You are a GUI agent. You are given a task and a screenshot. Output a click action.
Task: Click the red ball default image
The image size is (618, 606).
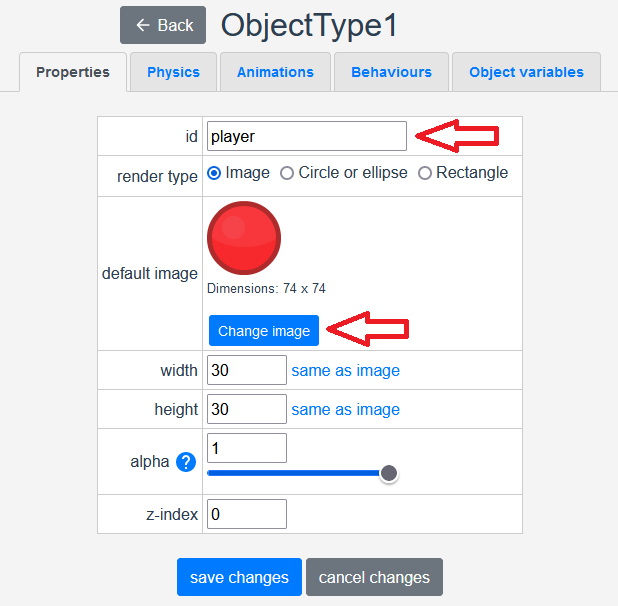pos(244,238)
